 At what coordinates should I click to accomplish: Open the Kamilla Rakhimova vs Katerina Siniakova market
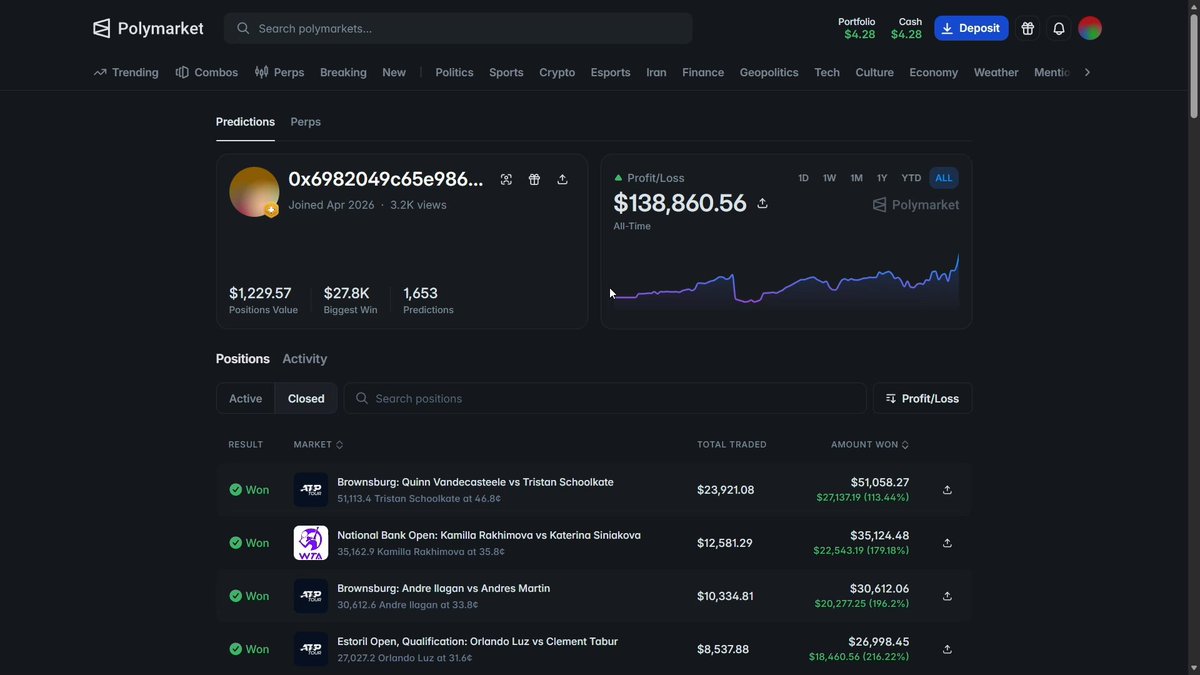click(x=489, y=535)
